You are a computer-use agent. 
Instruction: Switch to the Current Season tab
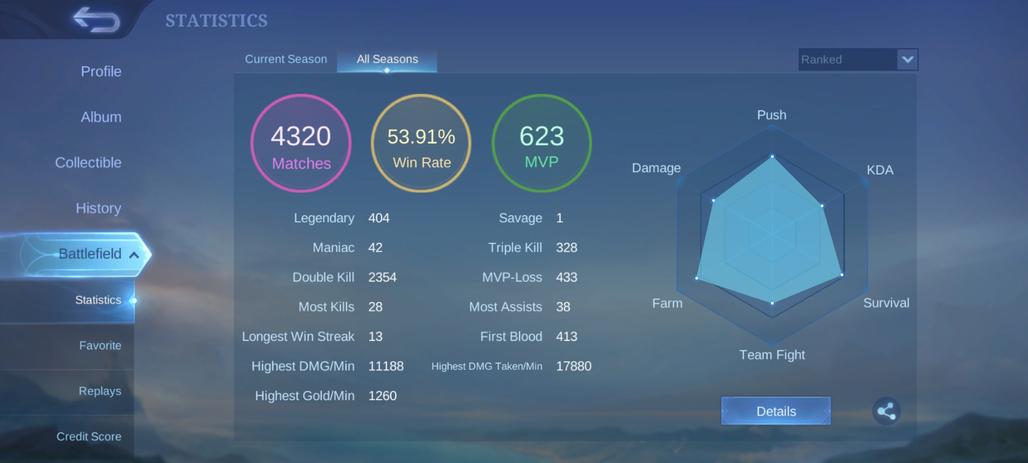[286, 59]
